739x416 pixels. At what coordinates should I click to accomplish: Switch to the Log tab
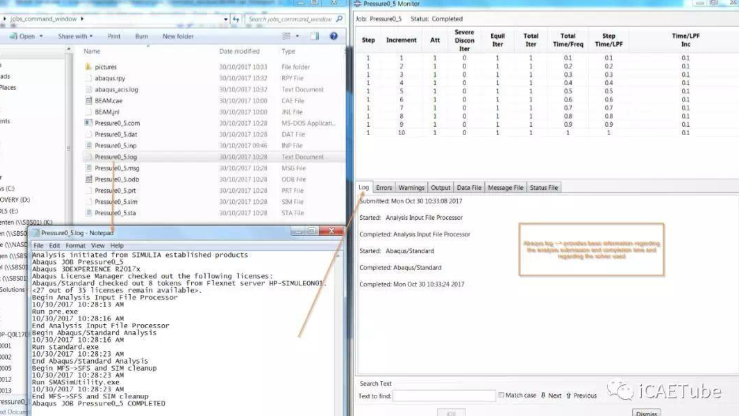[x=364, y=187]
